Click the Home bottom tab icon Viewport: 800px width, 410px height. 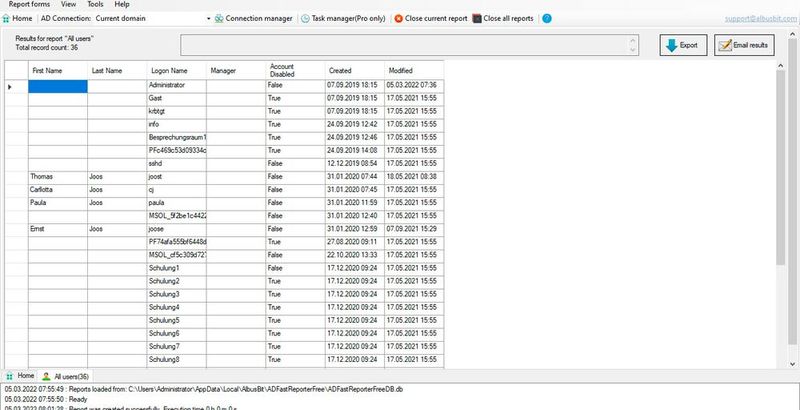pyautogui.click(x=9, y=376)
